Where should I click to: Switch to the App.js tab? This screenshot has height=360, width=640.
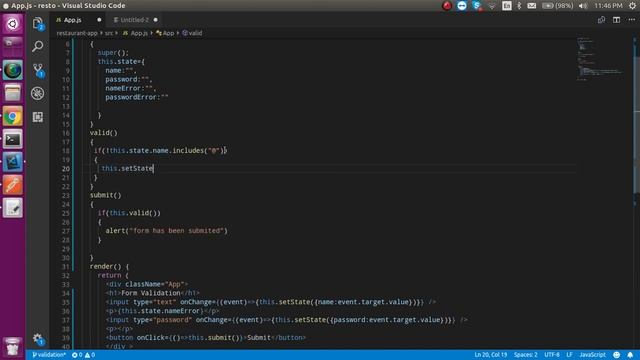73,20
